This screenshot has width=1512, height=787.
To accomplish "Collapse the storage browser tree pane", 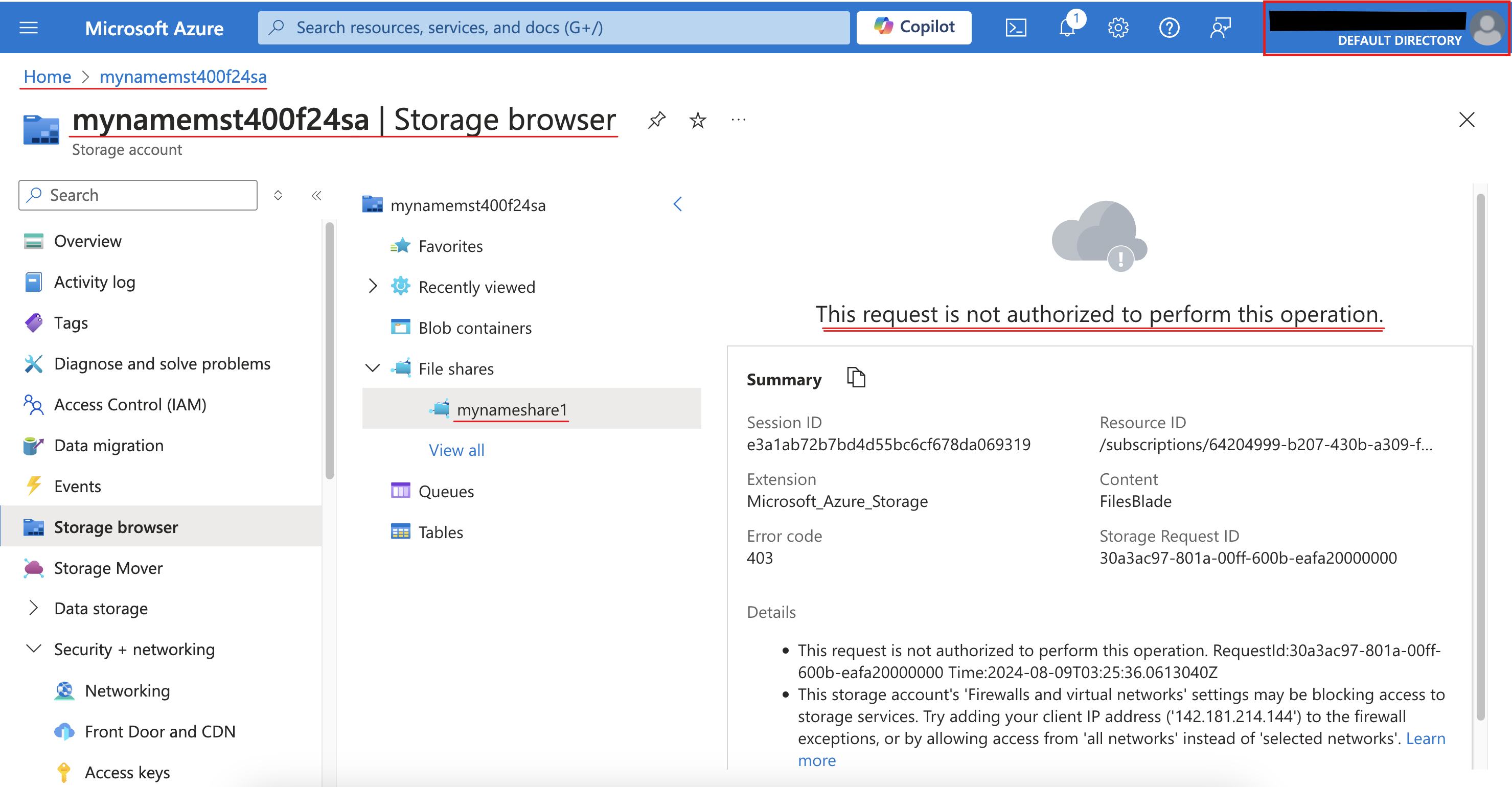I will tap(678, 204).
